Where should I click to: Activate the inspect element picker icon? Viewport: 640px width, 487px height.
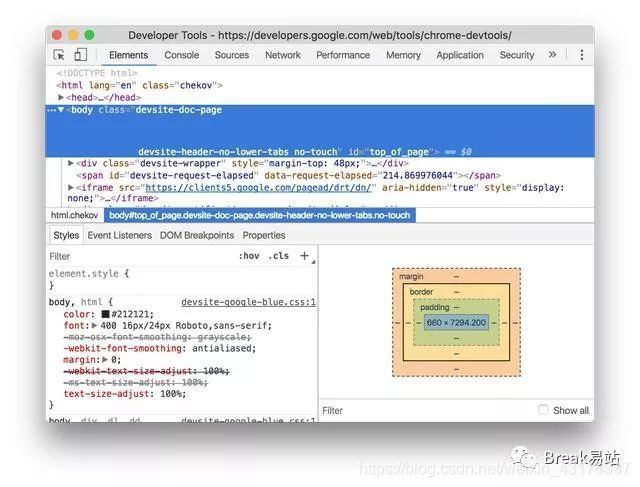pos(59,55)
